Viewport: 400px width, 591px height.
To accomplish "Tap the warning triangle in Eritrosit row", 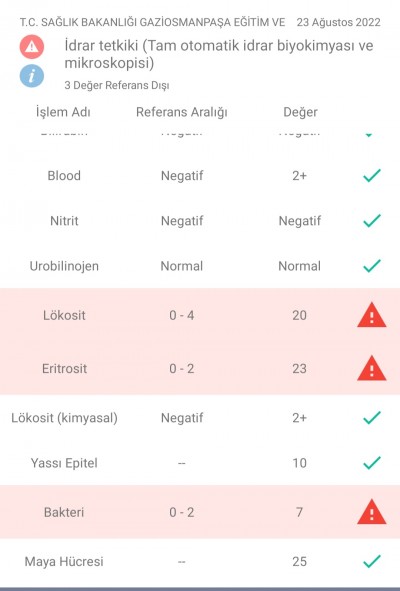I will pos(372,368).
